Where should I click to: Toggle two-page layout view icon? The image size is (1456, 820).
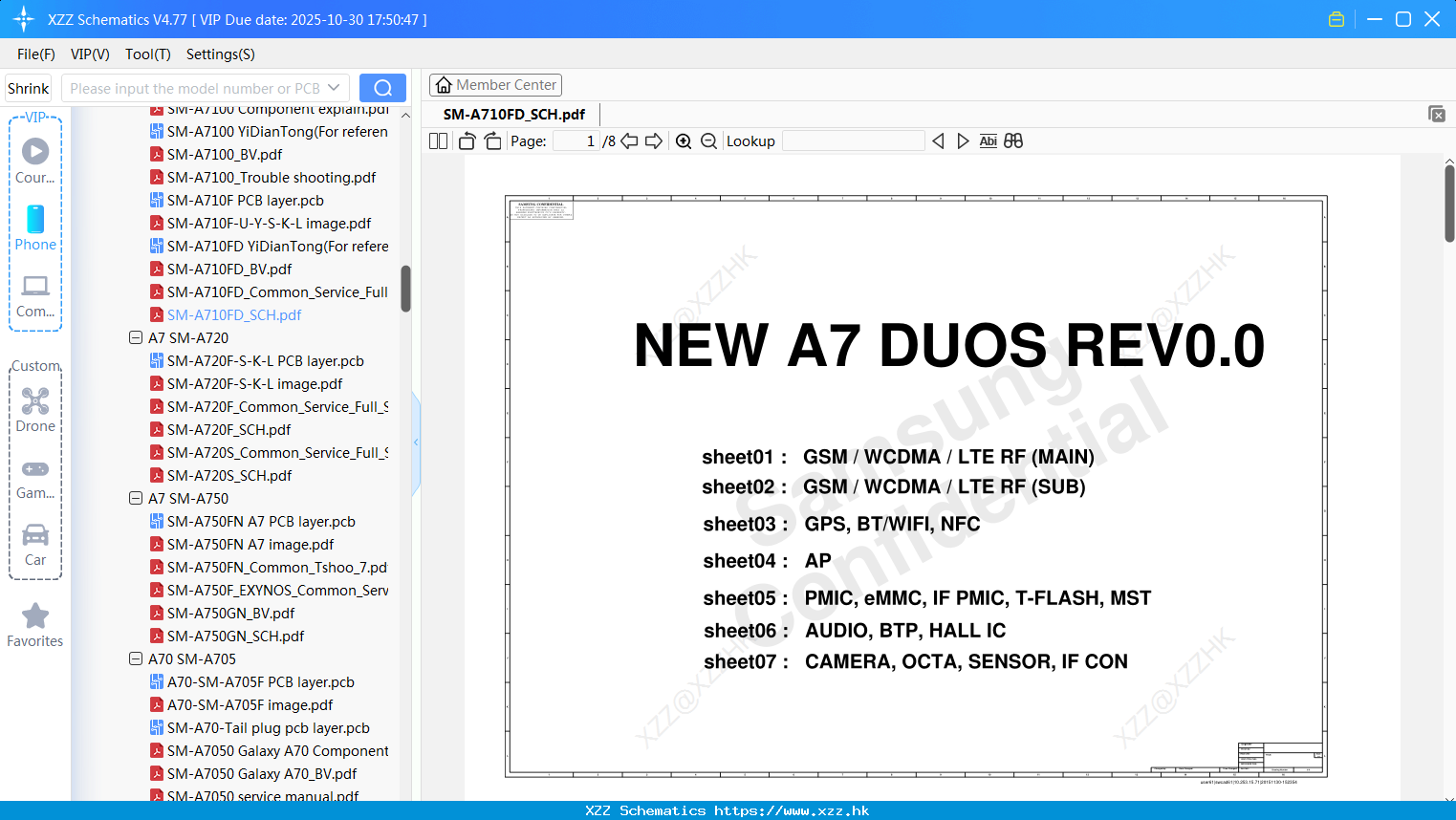[439, 141]
